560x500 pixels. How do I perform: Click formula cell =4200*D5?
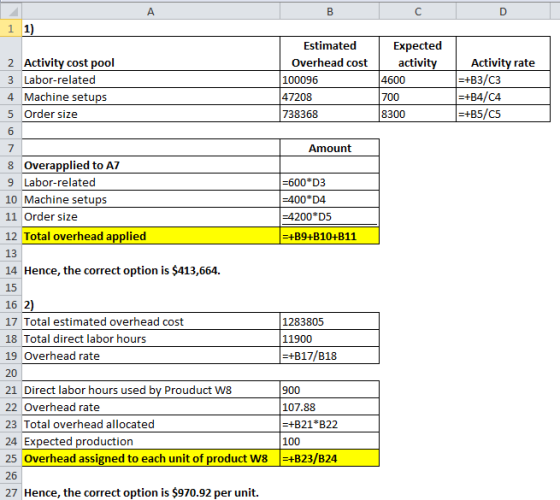point(330,216)
